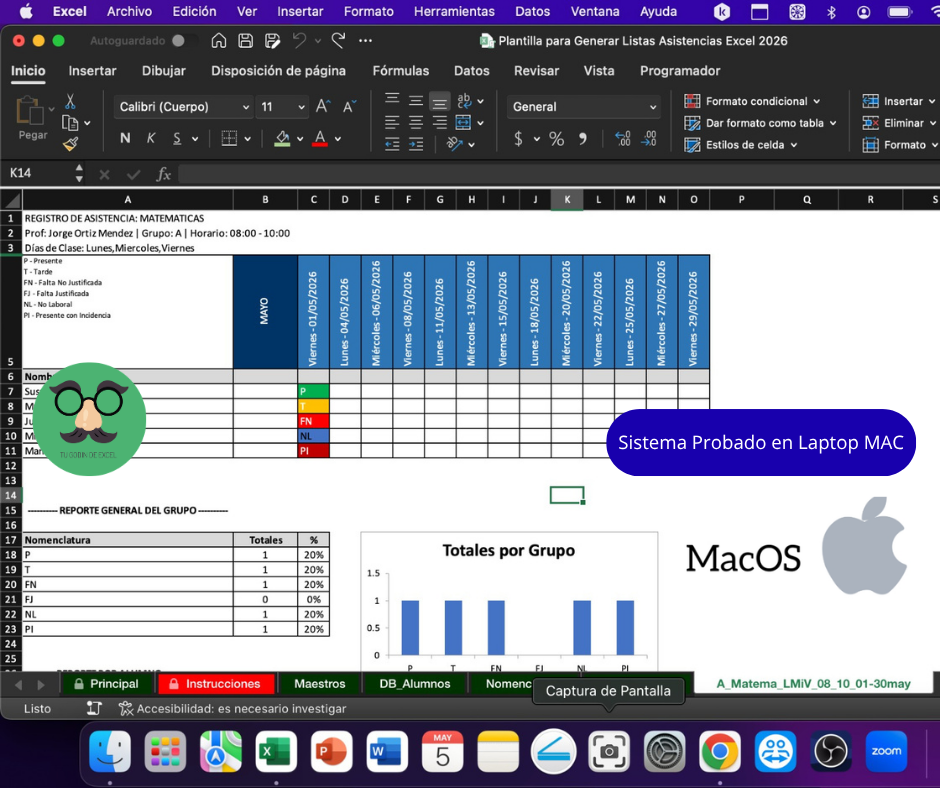This screenshot has height=788, width=940.
Task: Click the Redo arrow icon
Action: [x=339, y=41]
